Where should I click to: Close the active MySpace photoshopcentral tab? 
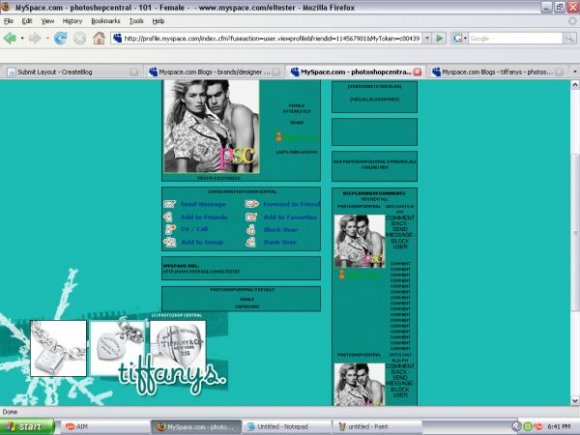(418, 72)
